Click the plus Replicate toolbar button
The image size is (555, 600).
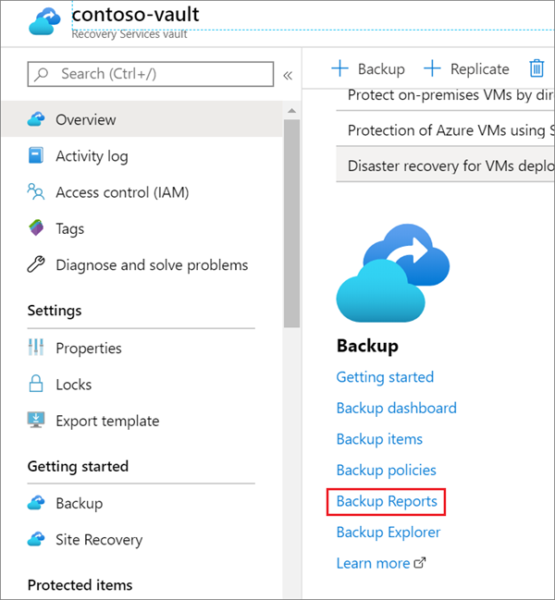click(x=467, y=69)
